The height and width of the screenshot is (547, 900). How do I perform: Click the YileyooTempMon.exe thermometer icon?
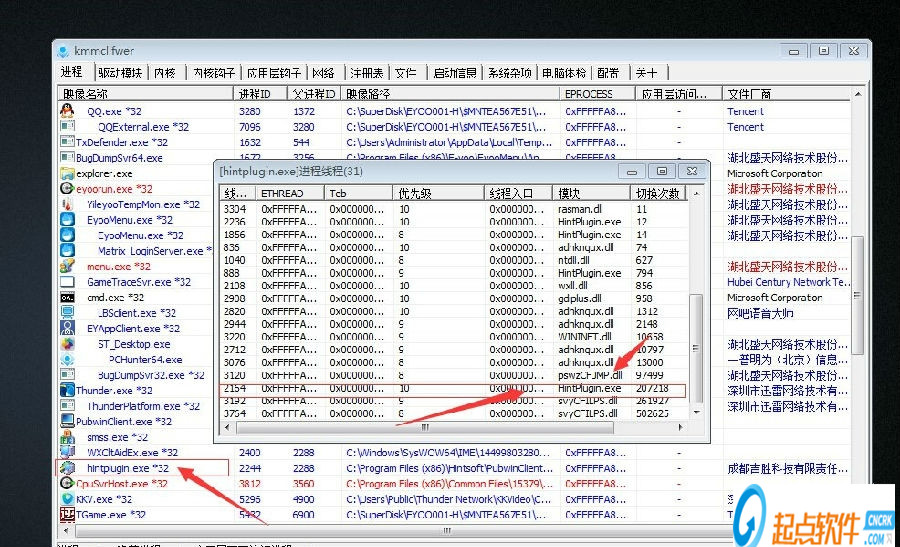click(x=67, y=204)
